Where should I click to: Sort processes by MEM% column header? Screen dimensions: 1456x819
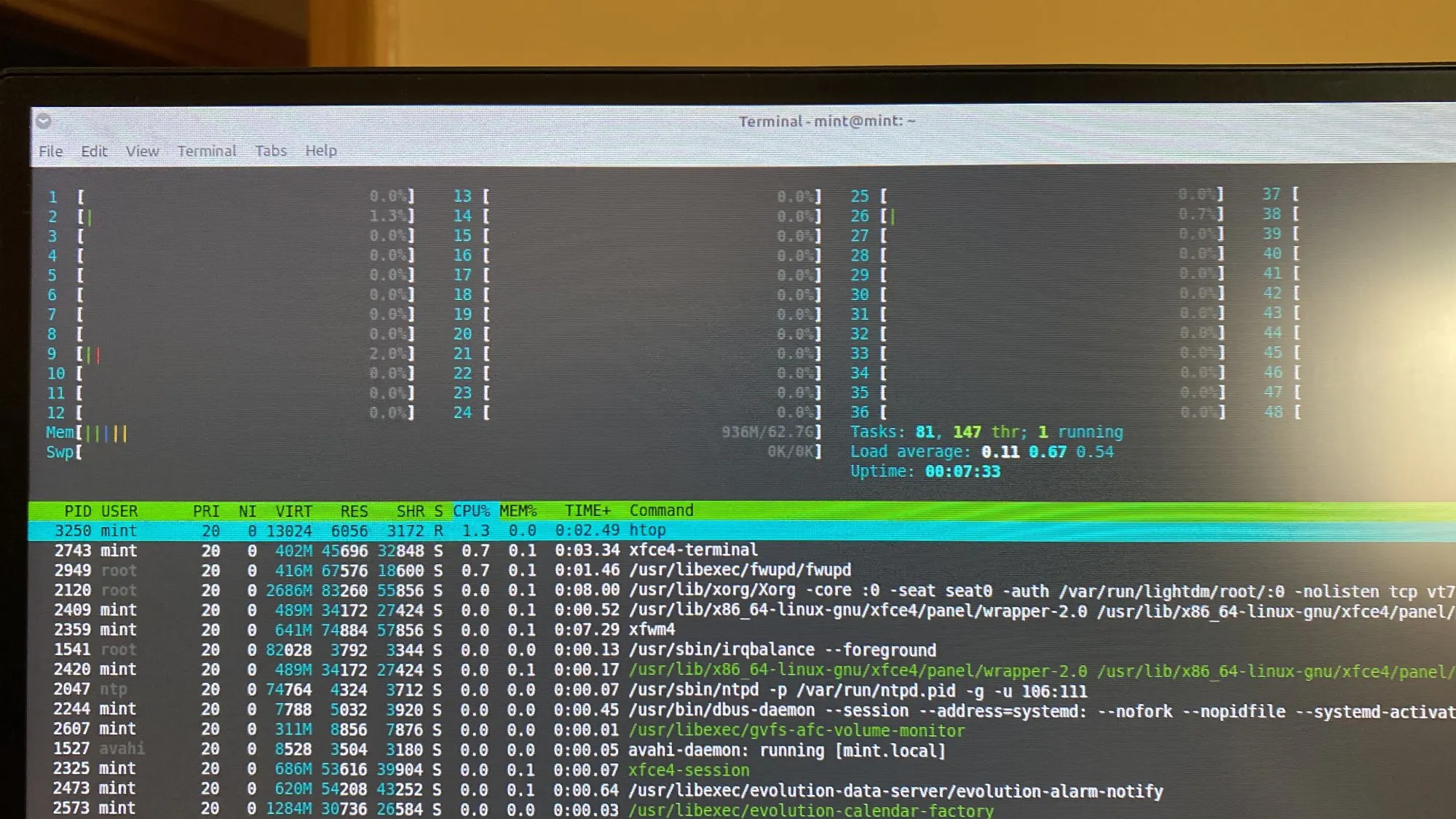(x=518, y=511)
